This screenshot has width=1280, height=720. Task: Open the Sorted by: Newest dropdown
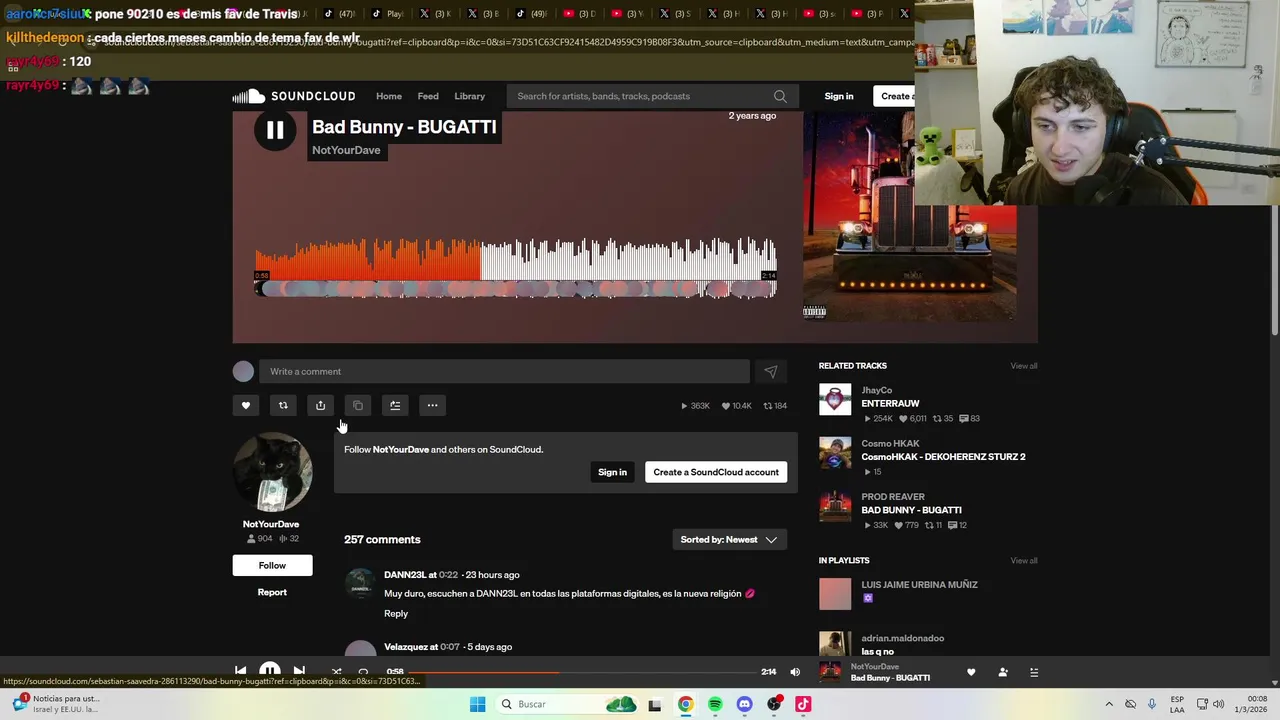pyautogui.click(x=729, y=540)
